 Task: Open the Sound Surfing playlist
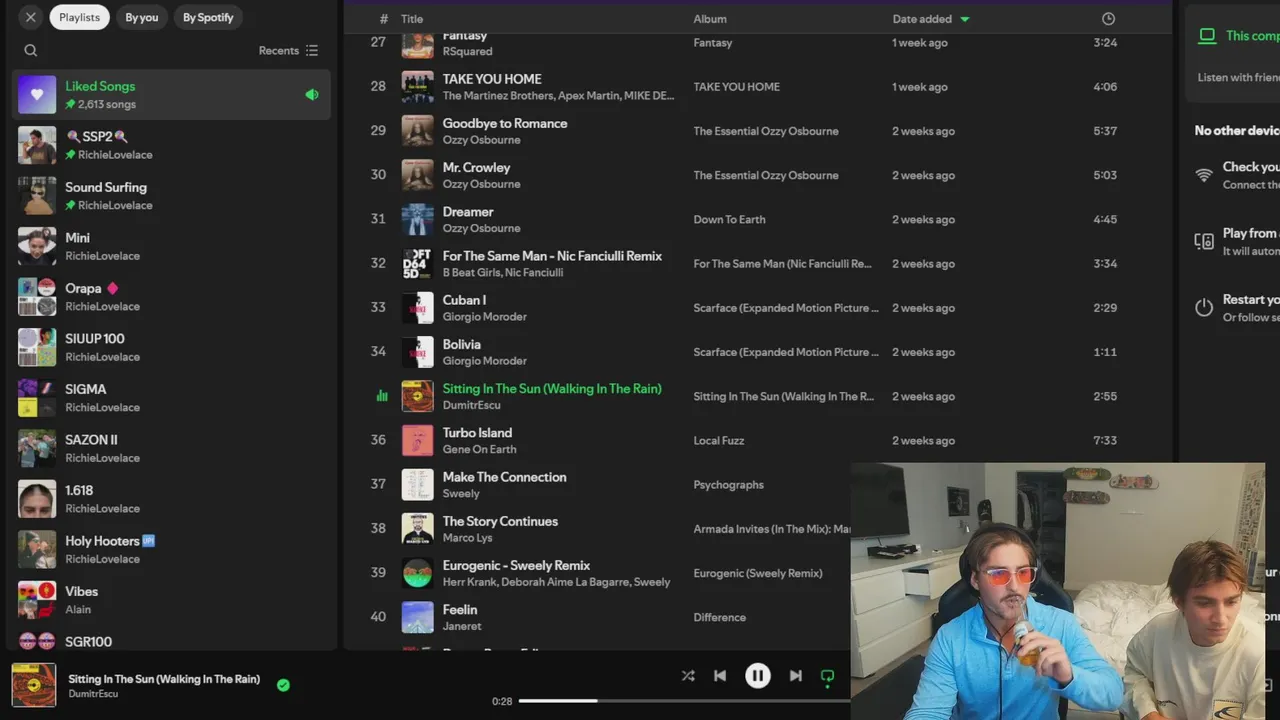point(171,195)
